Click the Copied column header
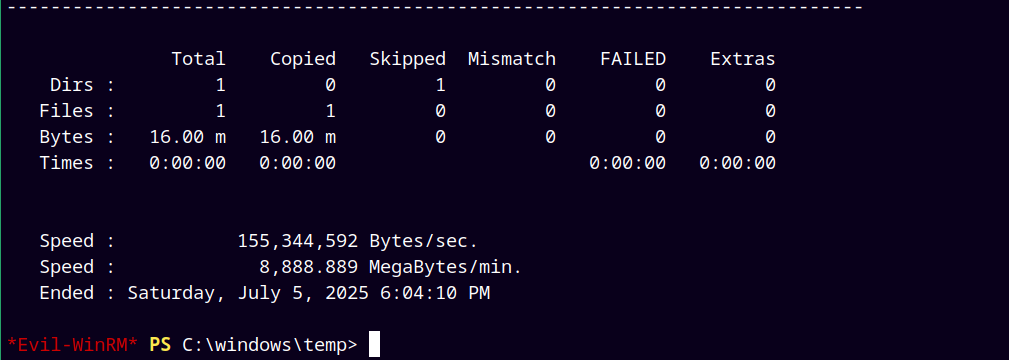Screen dimensions: 1009x360 303,59
